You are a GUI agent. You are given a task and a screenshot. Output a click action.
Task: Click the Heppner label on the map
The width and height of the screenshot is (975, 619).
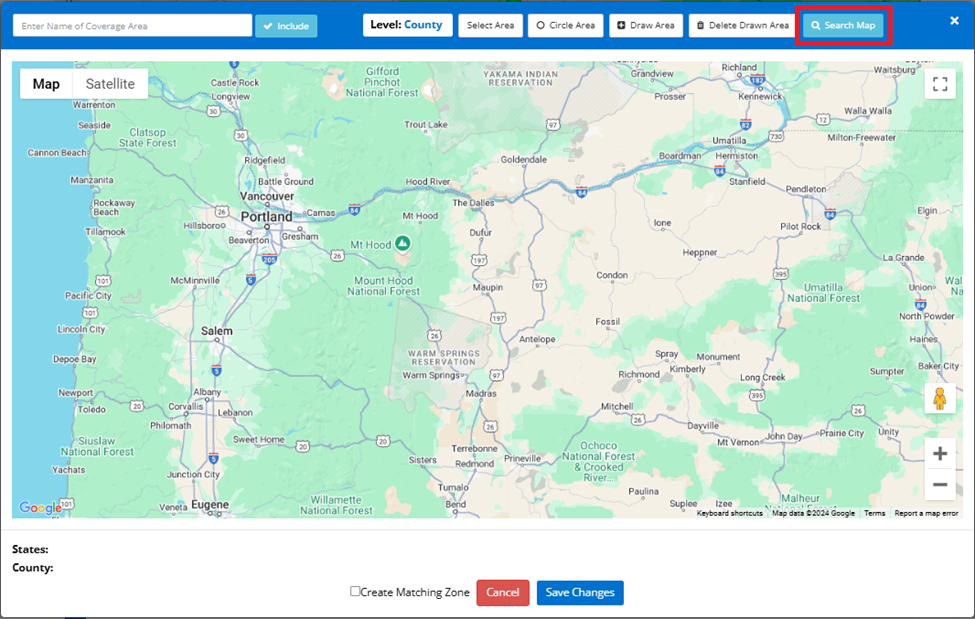tap(700, 253)
